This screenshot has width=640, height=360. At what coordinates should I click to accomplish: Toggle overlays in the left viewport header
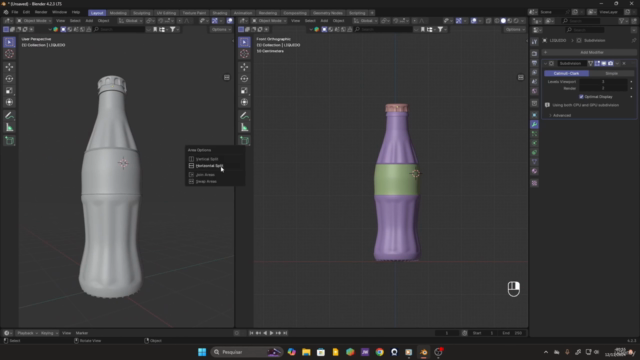230,20
